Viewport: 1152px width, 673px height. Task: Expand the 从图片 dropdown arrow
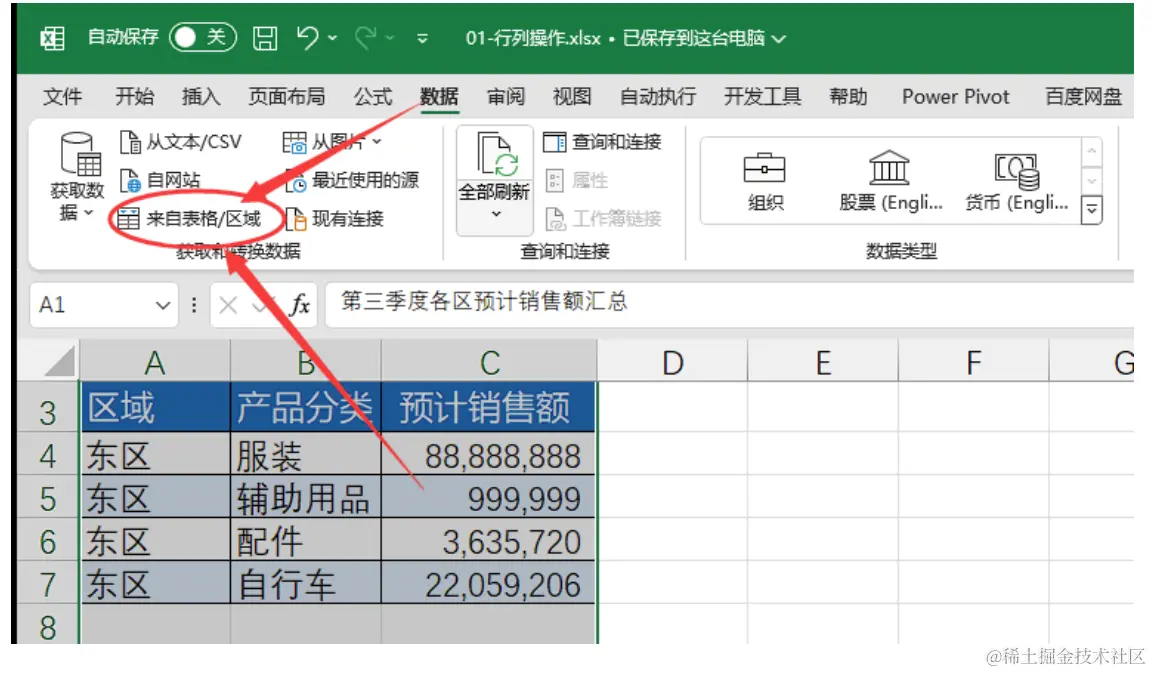point(377,142)
